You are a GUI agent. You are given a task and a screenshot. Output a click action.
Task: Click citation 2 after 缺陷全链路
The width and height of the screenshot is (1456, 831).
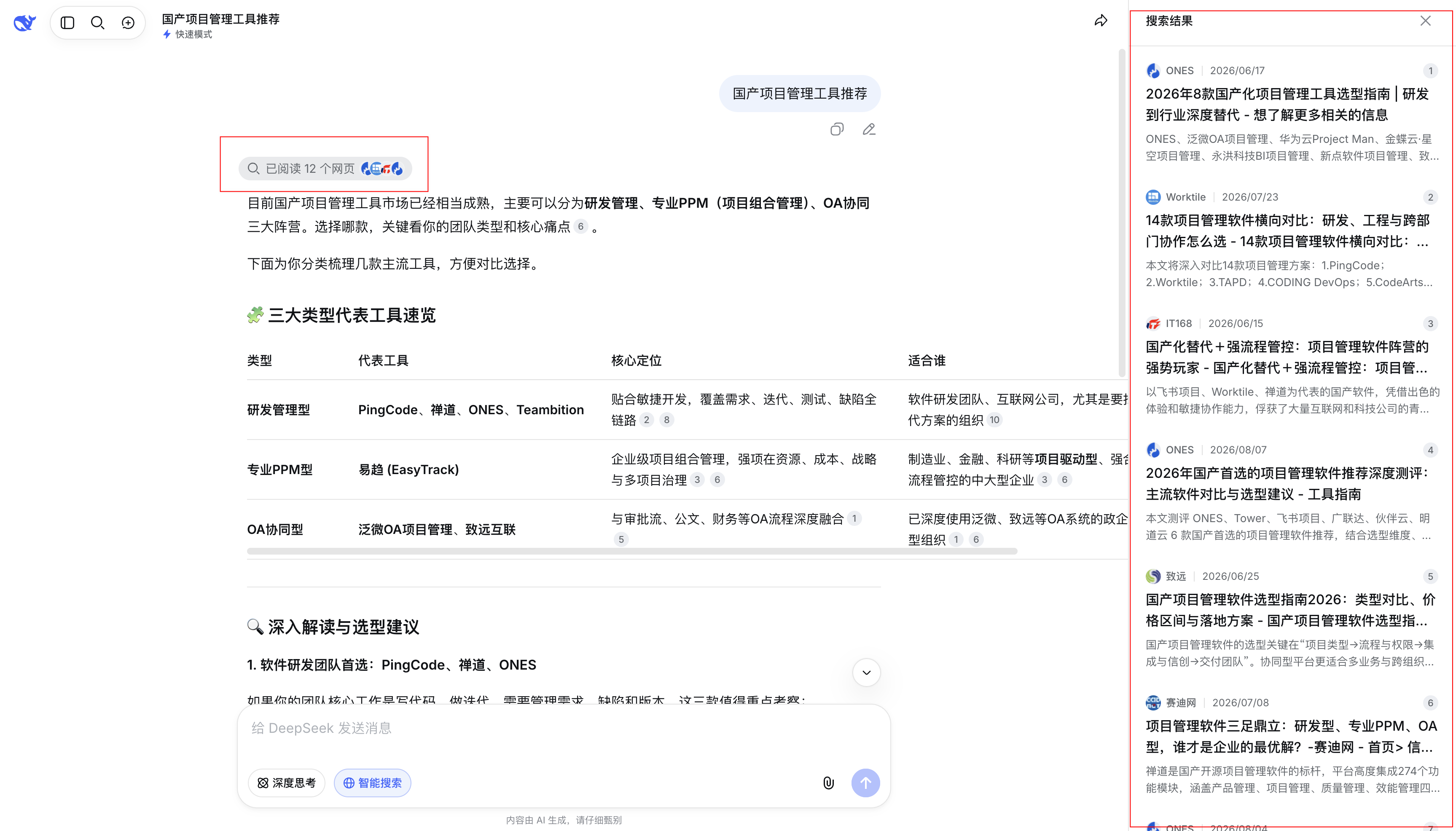tap(646, 420)
